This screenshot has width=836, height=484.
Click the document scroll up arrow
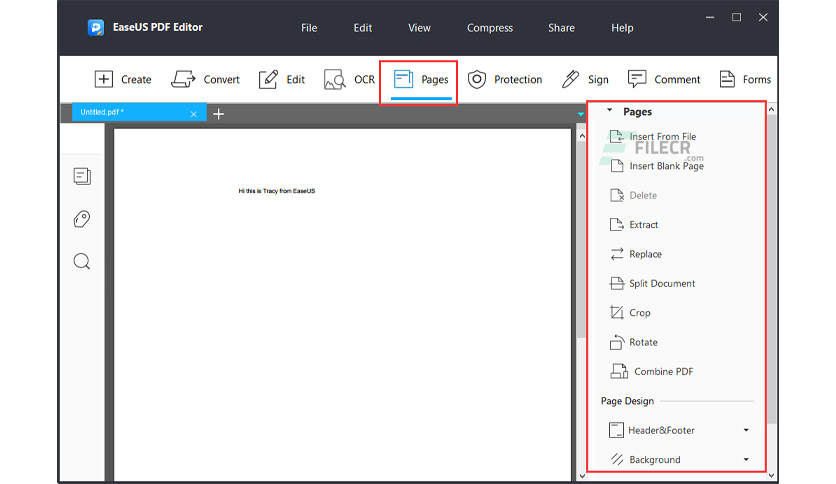point(582,136)
